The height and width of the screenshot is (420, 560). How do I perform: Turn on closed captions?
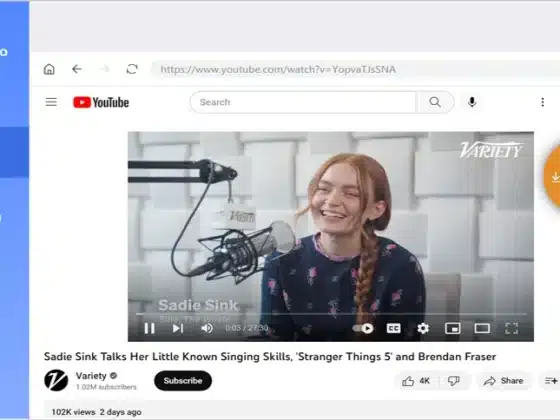pyautogui.click(x=393, y=328)
